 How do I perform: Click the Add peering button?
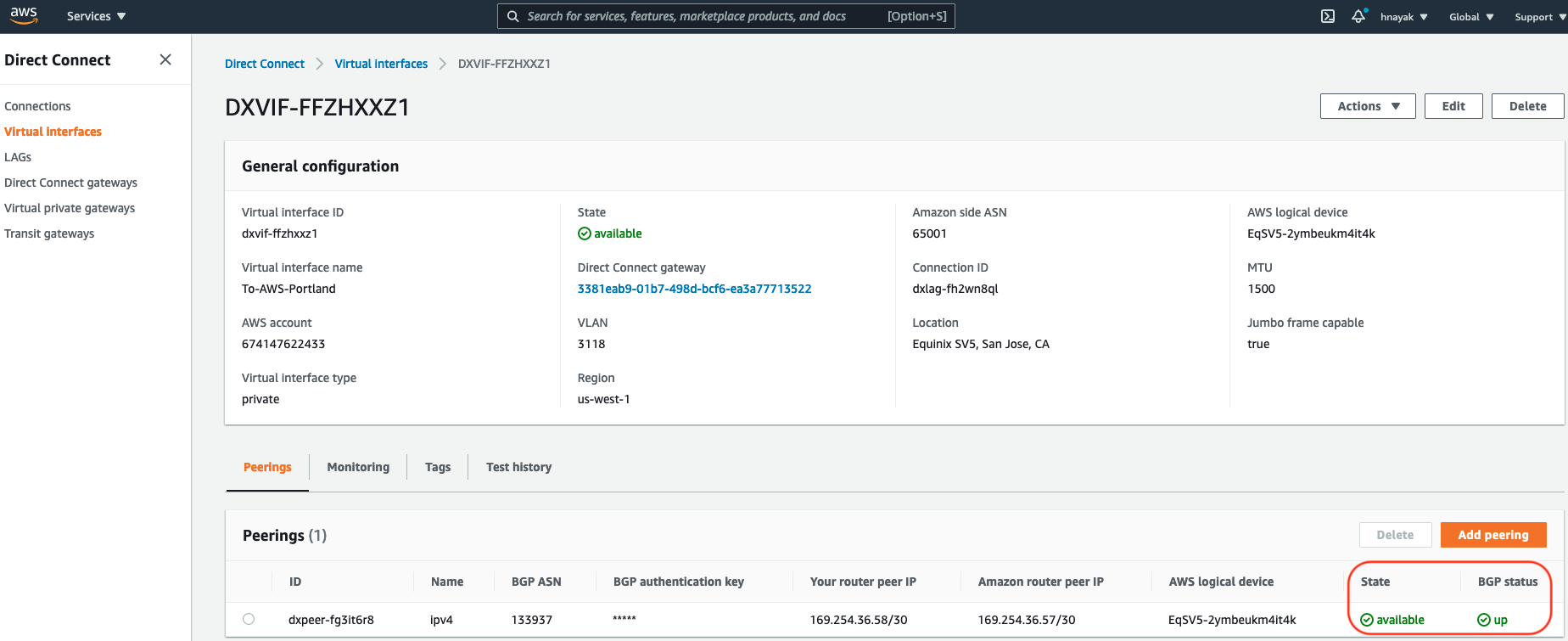(x=1492, y=535)
